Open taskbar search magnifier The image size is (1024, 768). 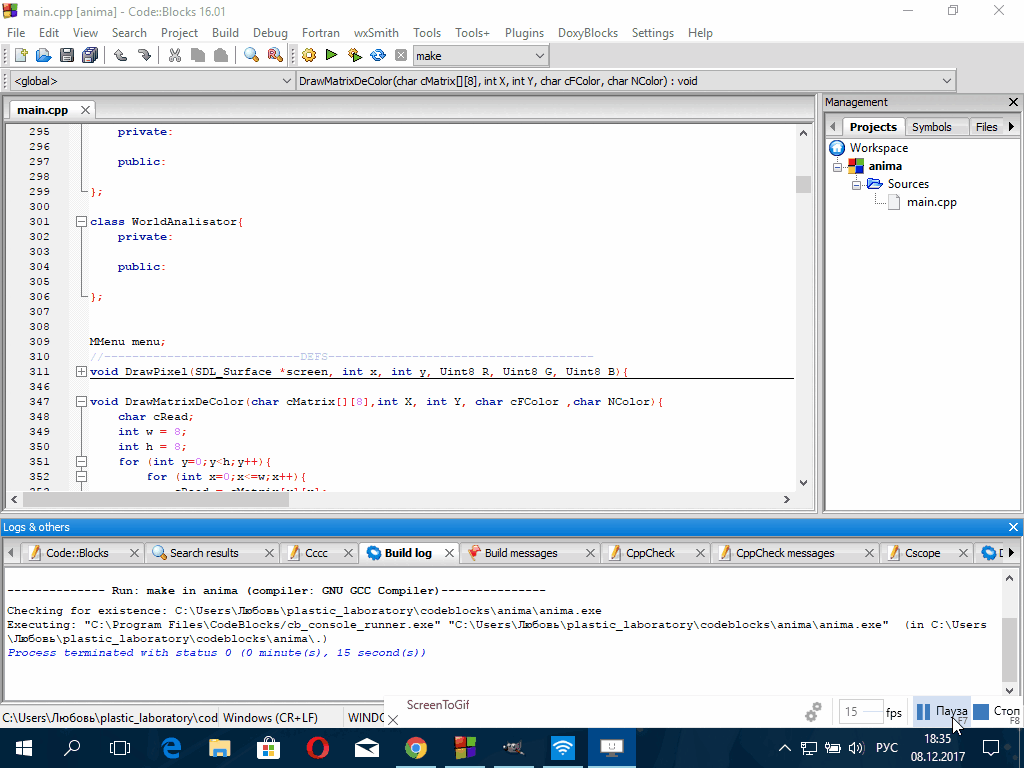(x=72, y=748)
